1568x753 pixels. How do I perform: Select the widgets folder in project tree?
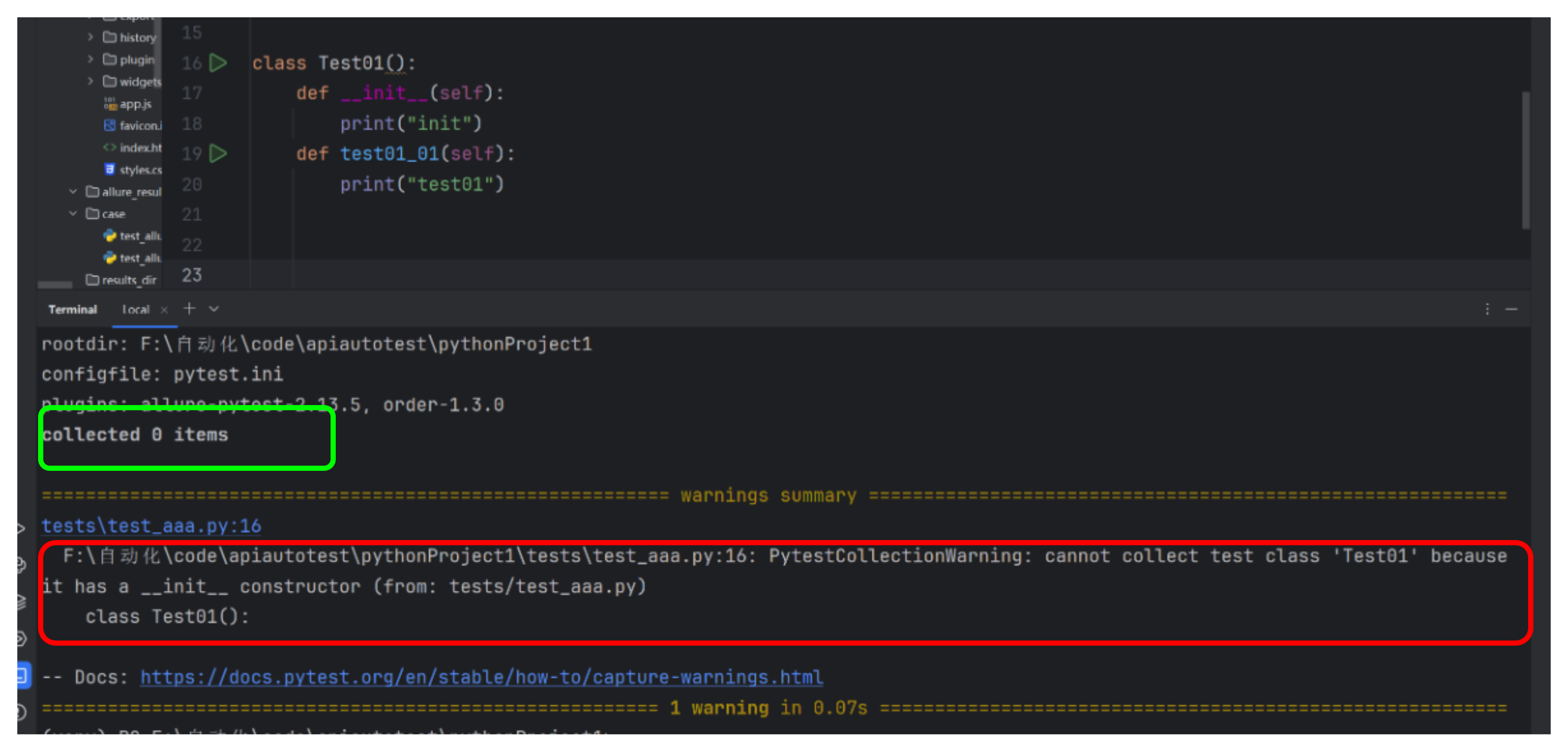pos(141,81)
